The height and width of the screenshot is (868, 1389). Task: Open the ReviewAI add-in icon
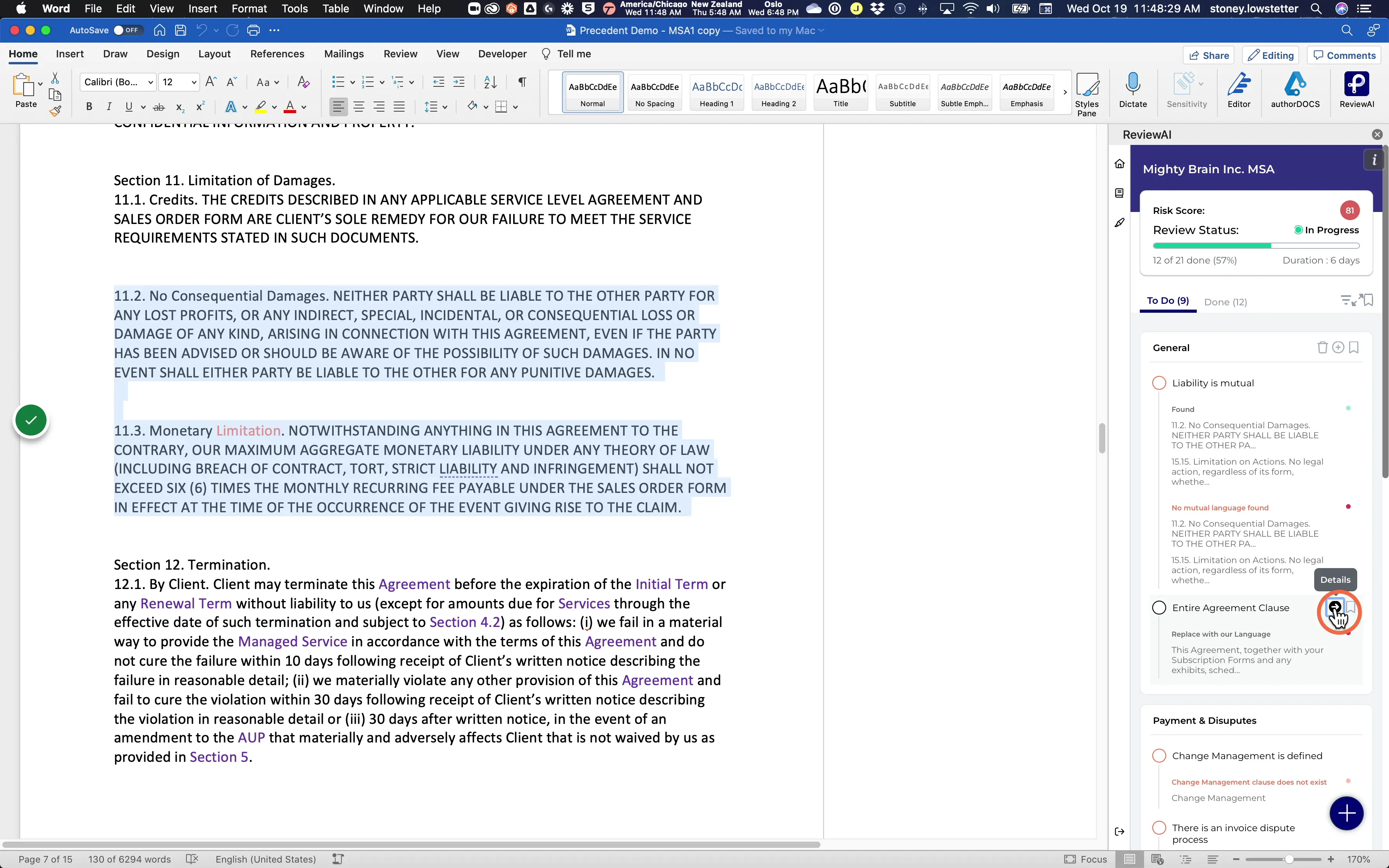tap(1356, 90)
